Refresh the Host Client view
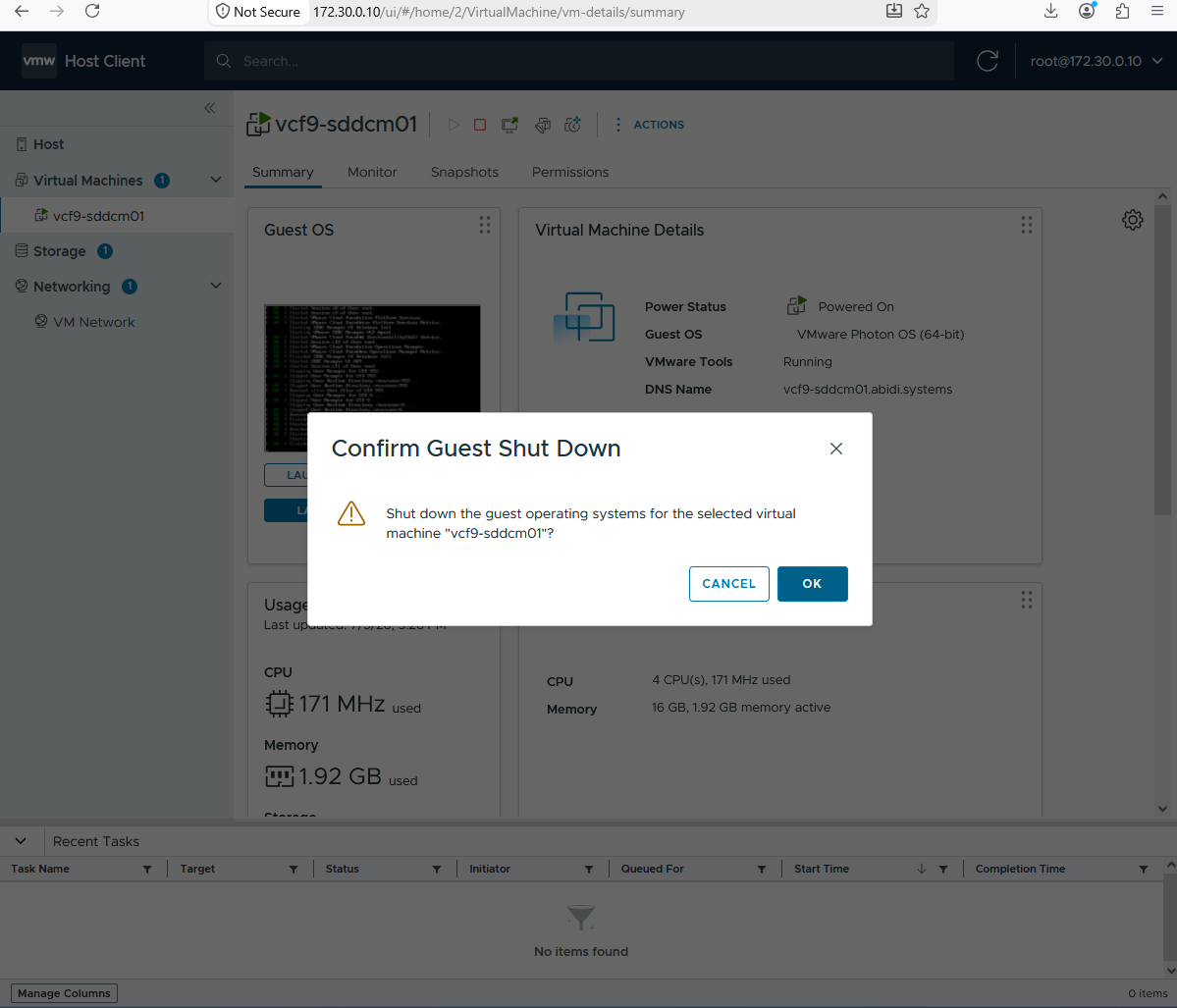This screenshot has height=1008, width=1177. pos(988,62)
